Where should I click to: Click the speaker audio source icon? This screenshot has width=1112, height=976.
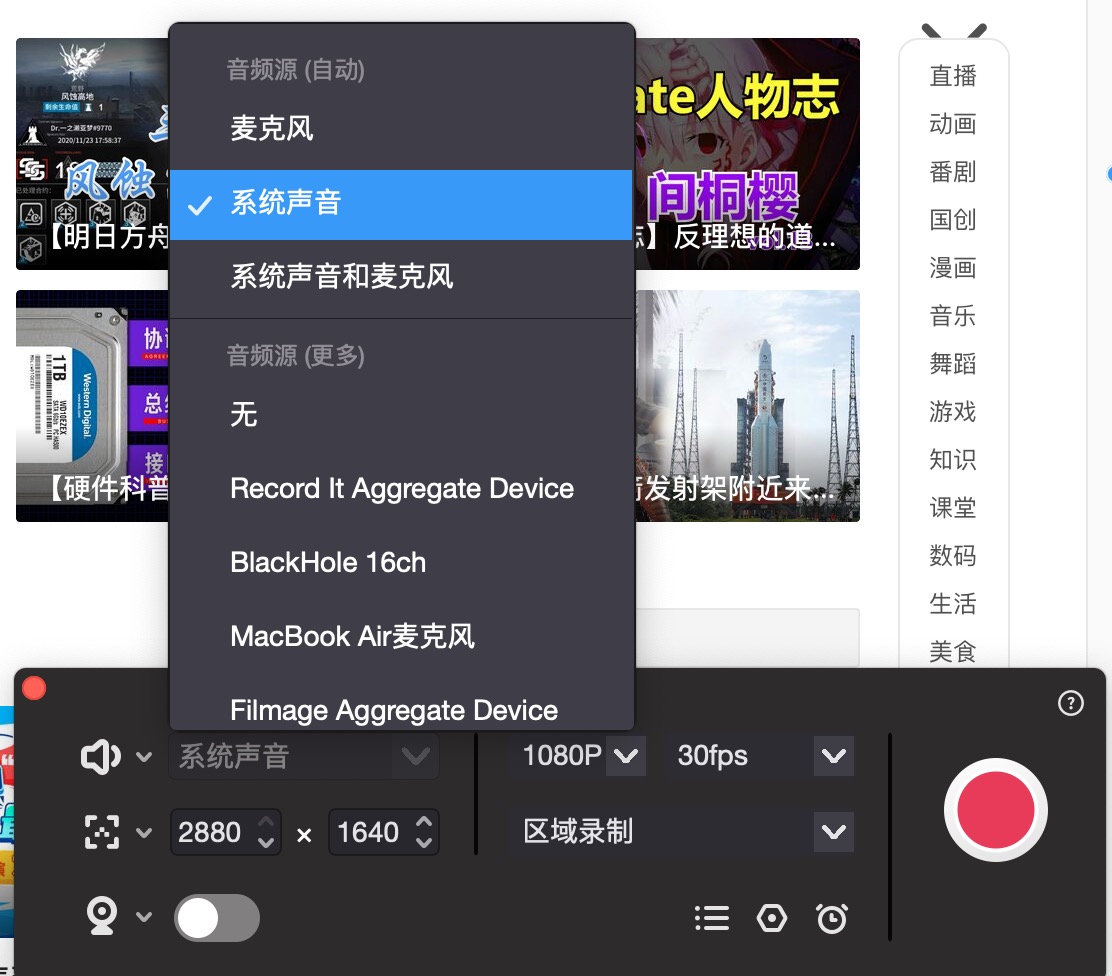point(101,757)
